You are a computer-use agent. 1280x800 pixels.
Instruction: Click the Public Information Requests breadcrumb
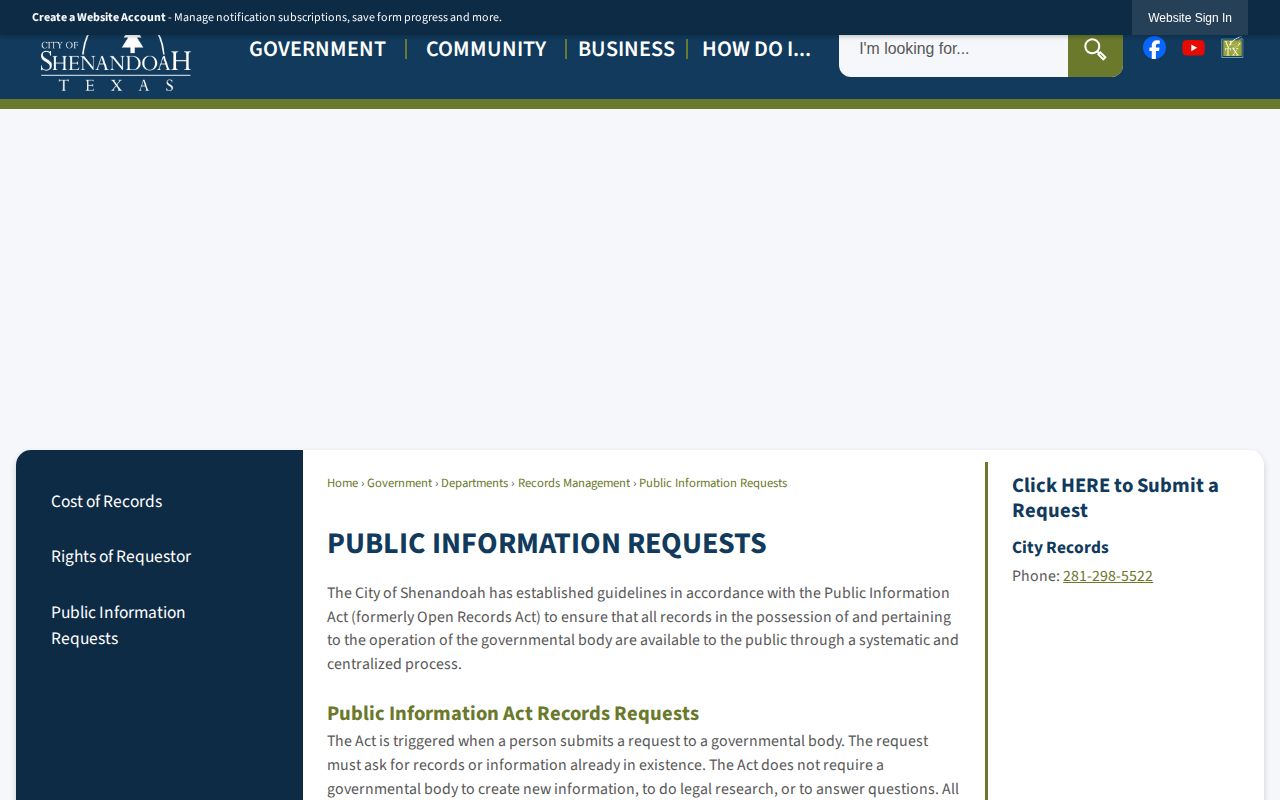pos(713,483)
